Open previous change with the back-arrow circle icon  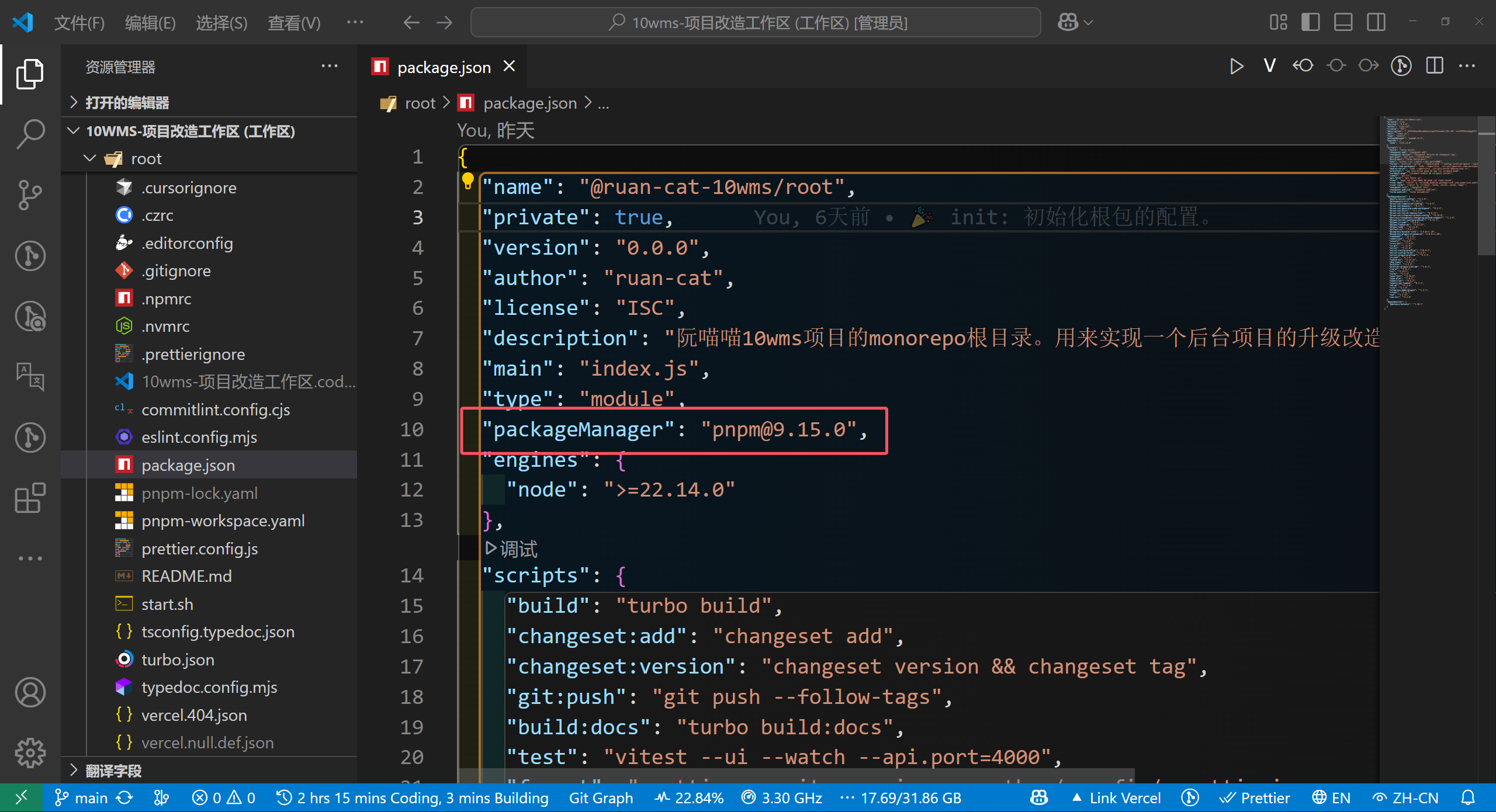(1303, 66)
